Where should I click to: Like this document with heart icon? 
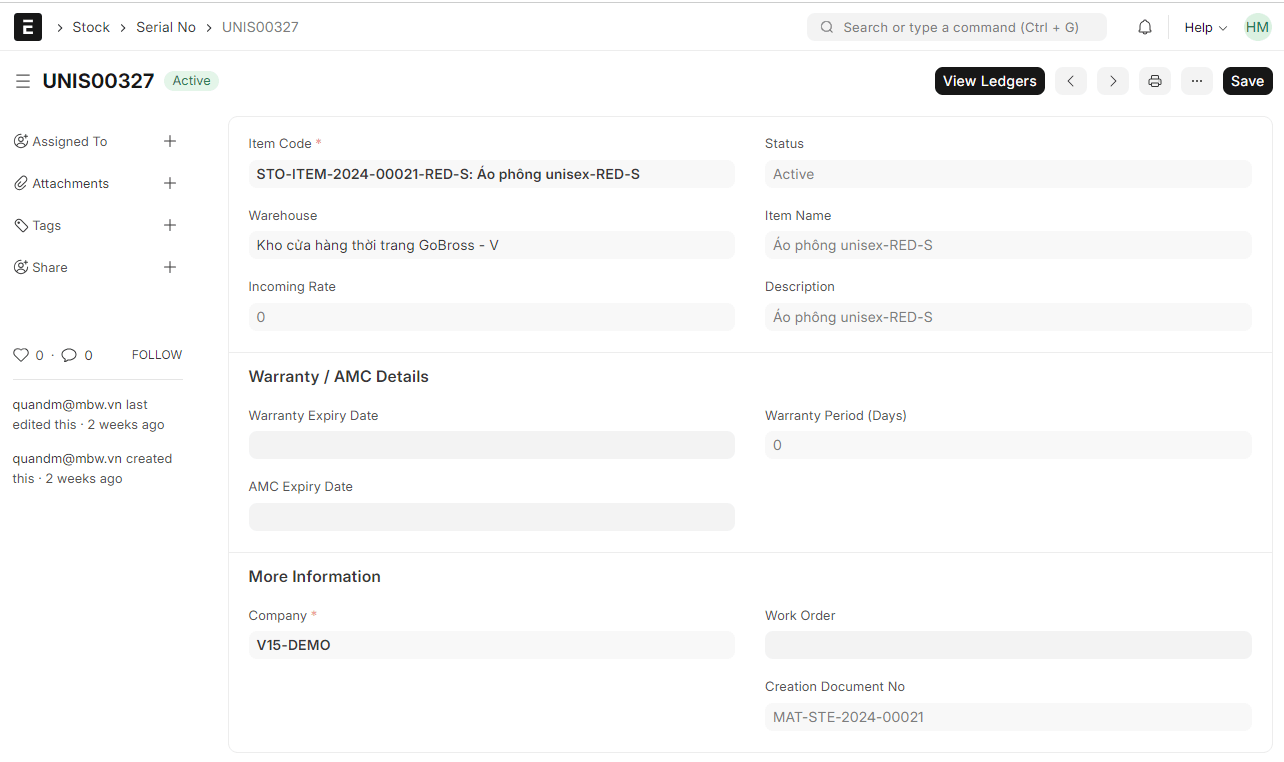click(x=20, y=355)
